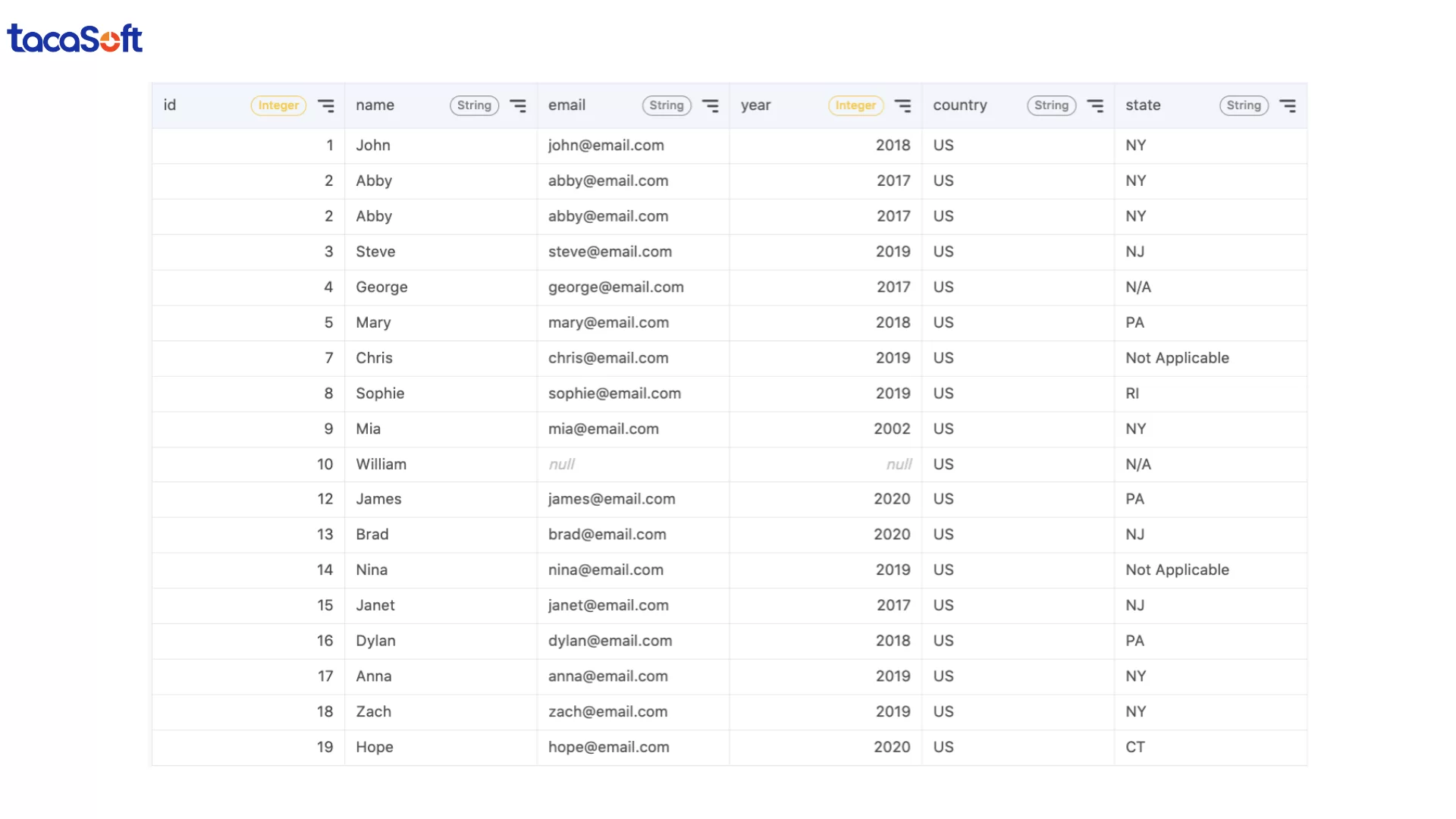This screenshot has width=1456, height=819.
Task: Open the country column filter menu icon
Action: click(x=1096, y=105)
